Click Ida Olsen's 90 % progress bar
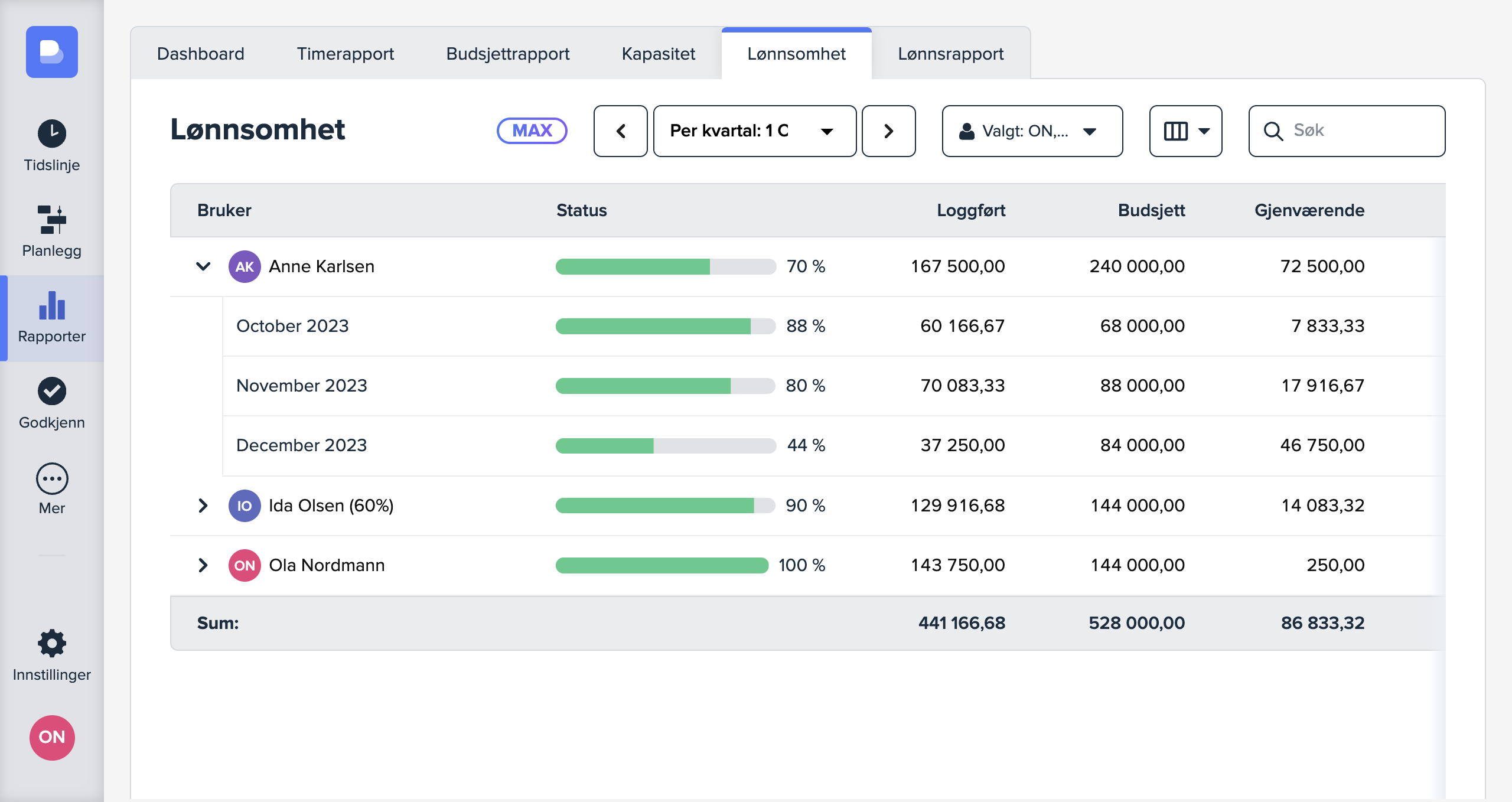Screen dimensions: 1512x802 666,506
